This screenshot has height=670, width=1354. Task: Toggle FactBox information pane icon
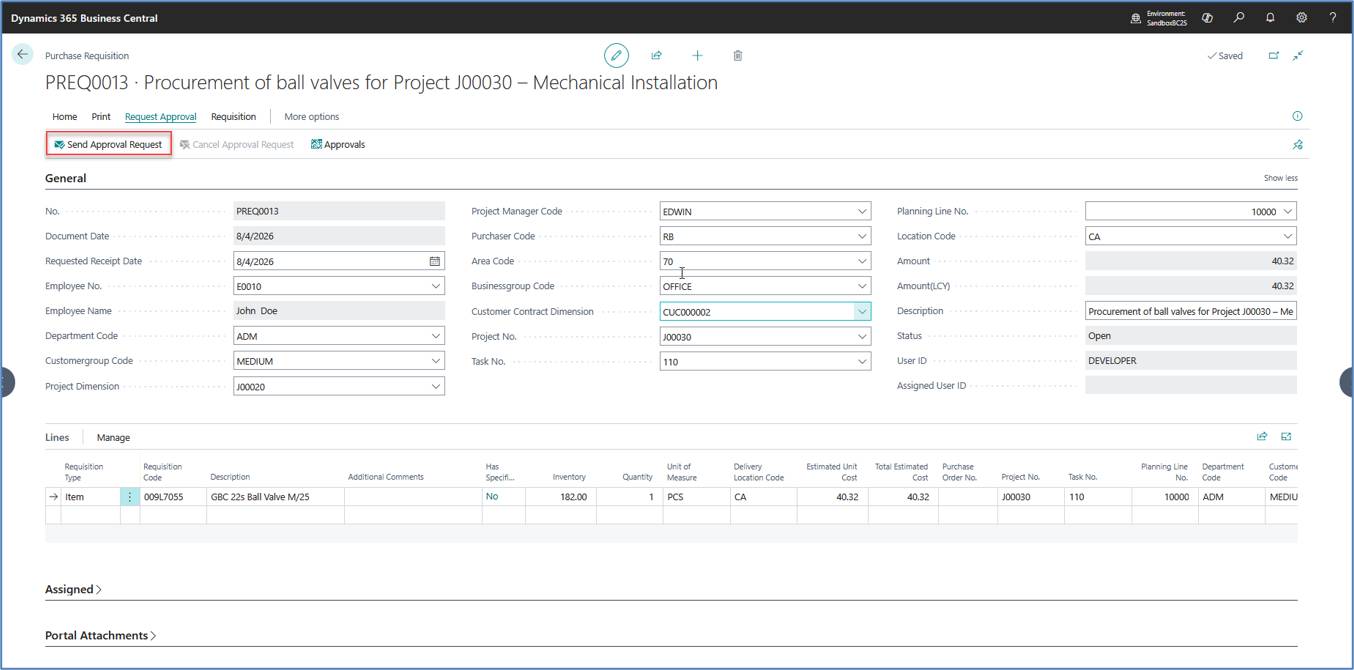coord(1297,116)
